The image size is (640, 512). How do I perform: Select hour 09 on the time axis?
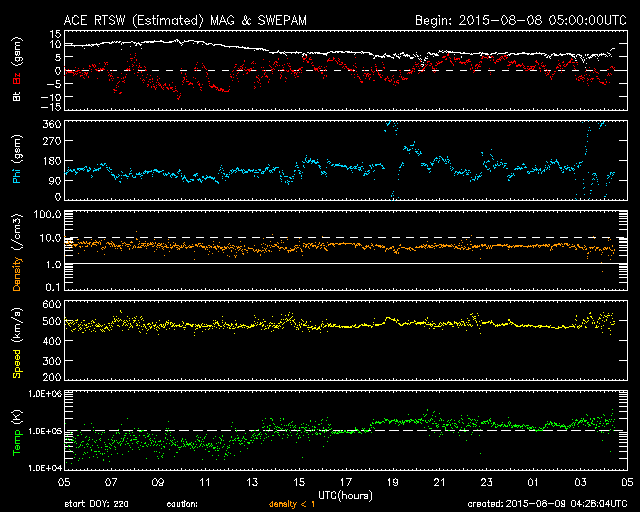[158, 482]
